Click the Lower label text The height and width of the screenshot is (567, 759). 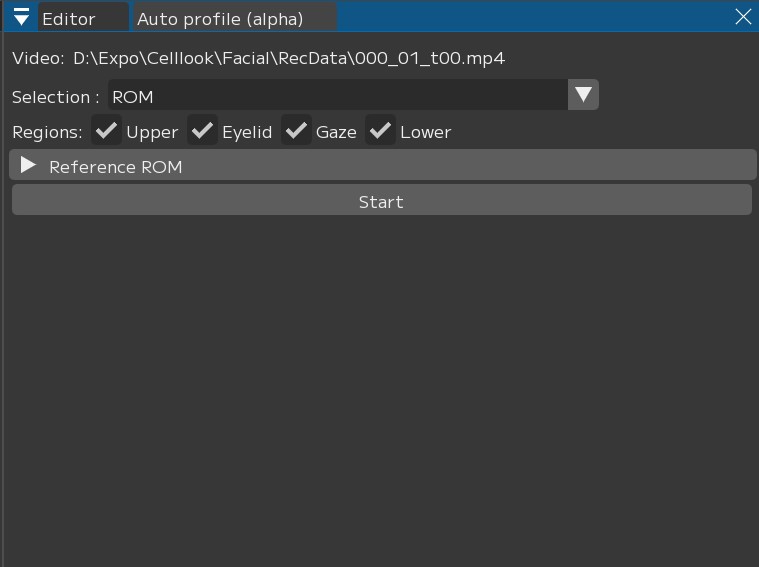pyautogui.click(x=425, y=132)
